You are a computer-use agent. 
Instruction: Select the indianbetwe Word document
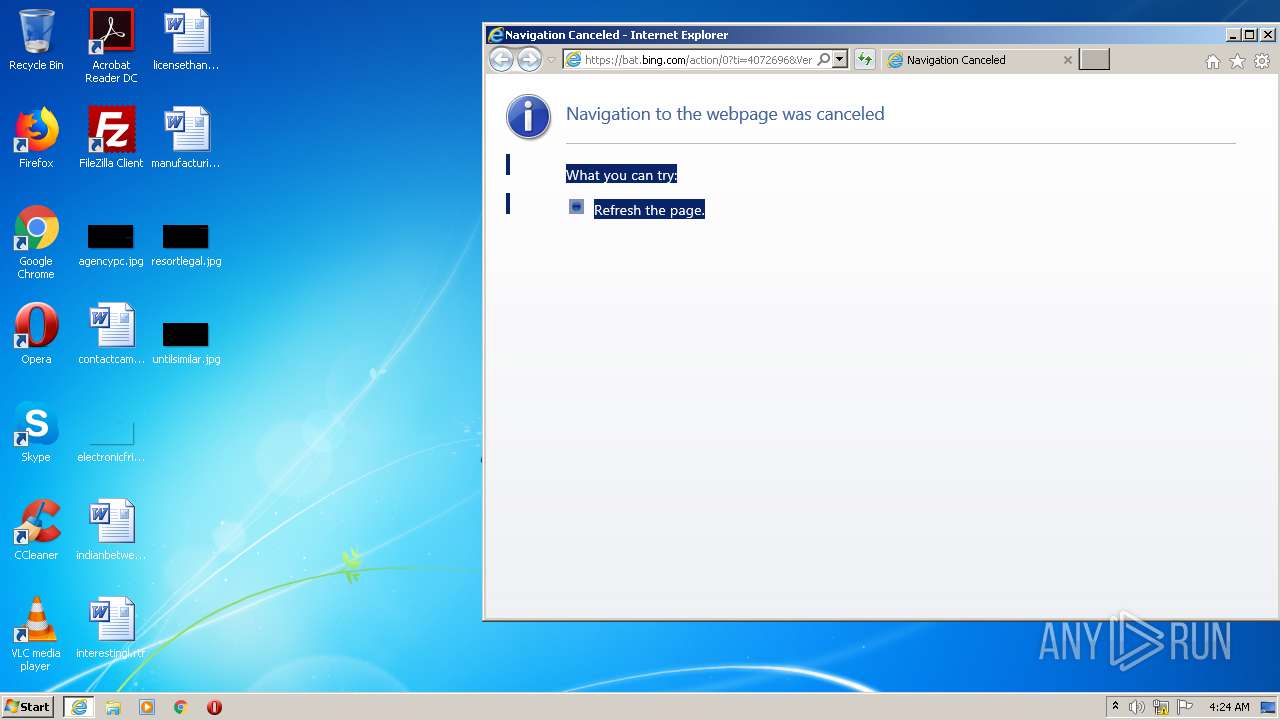coord(111,530)
